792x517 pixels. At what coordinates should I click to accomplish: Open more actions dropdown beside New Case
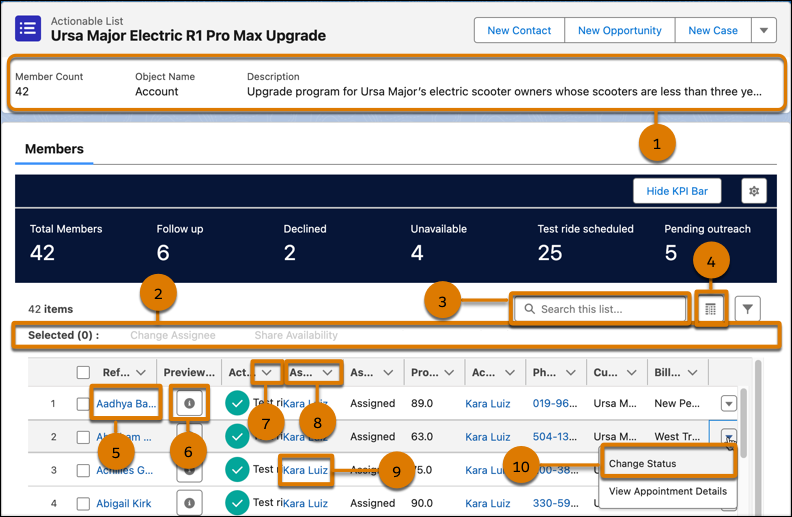click(x=764, y=30)
